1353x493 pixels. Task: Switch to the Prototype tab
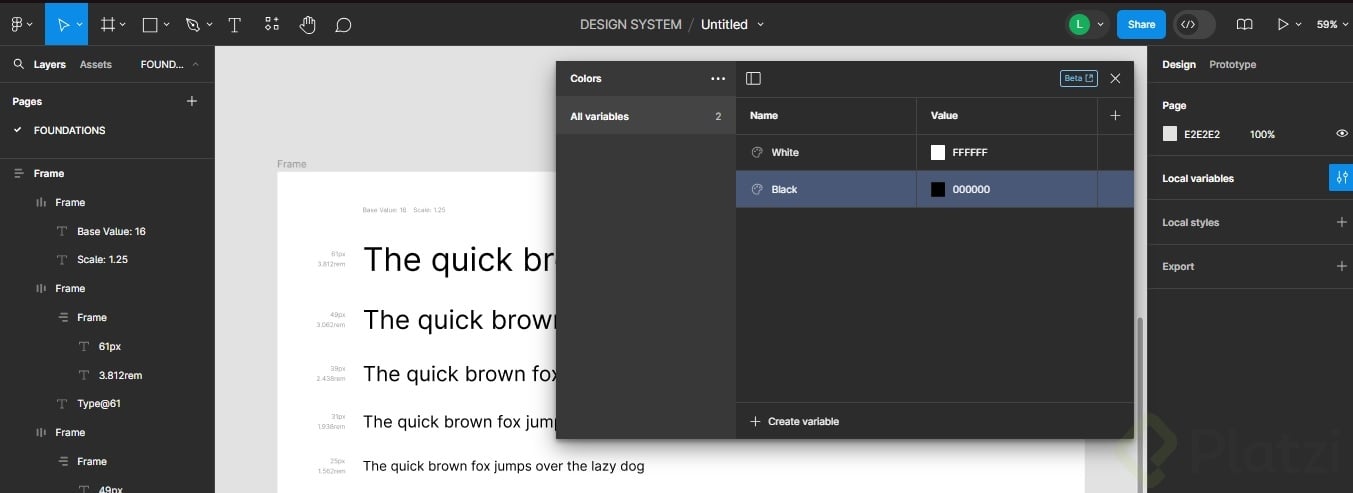[x=1232, y=64]
